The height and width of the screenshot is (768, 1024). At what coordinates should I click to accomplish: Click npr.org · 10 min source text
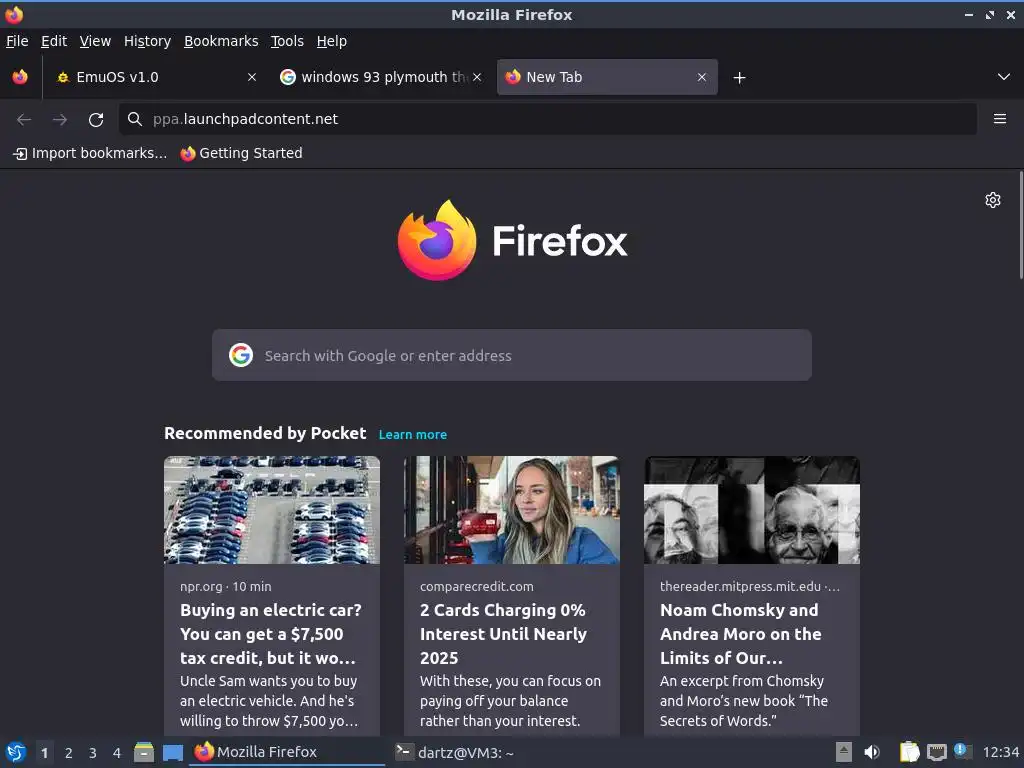(x=226, y=586)
